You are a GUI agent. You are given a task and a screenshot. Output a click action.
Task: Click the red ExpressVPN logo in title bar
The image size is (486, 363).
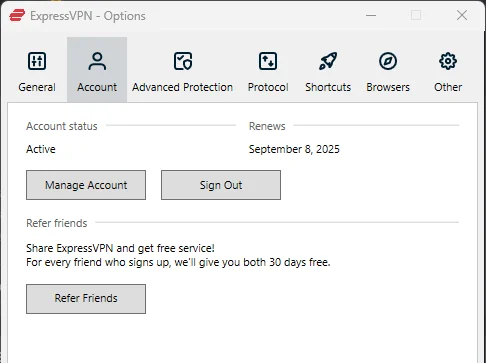[17, 15]
